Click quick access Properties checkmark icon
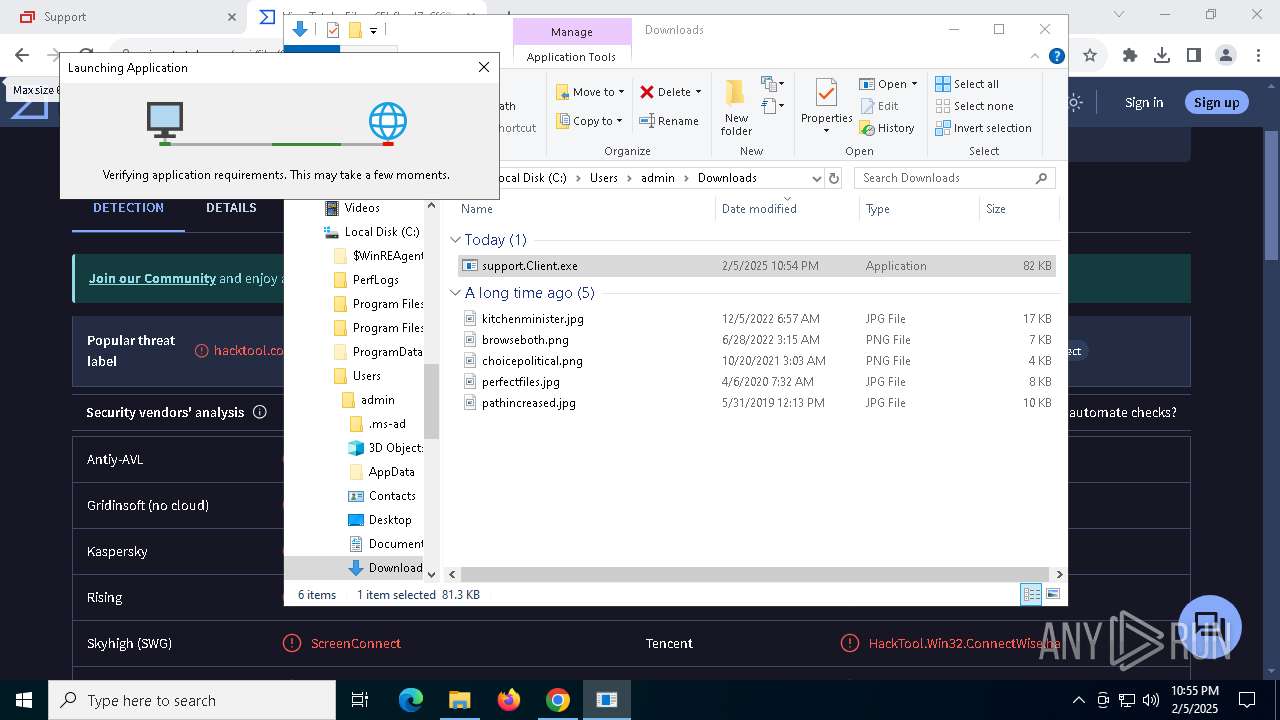 click(333, 30)
